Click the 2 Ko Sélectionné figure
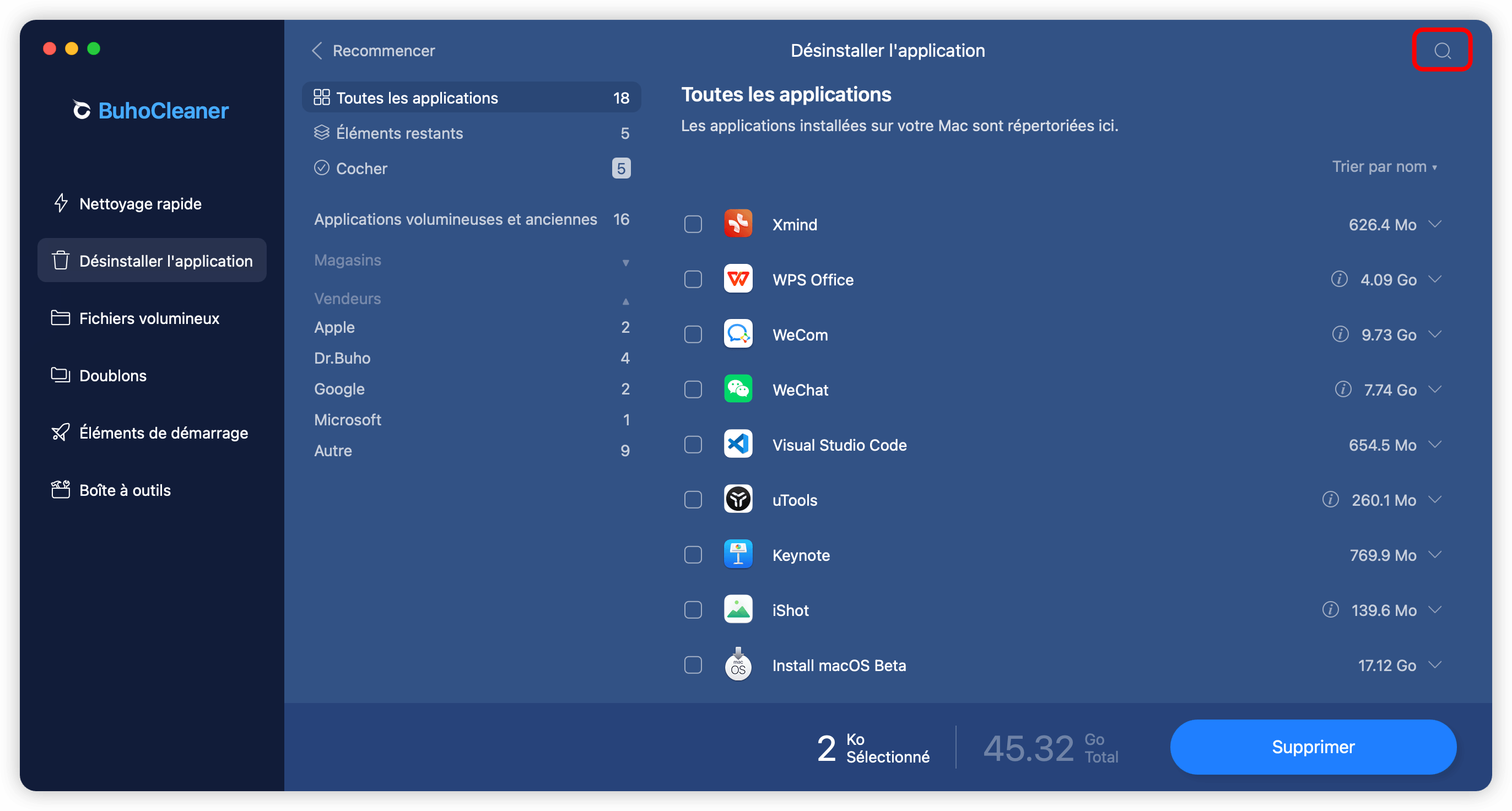Viewport: 1512px width, 811px height. click(x=873, y=748)
